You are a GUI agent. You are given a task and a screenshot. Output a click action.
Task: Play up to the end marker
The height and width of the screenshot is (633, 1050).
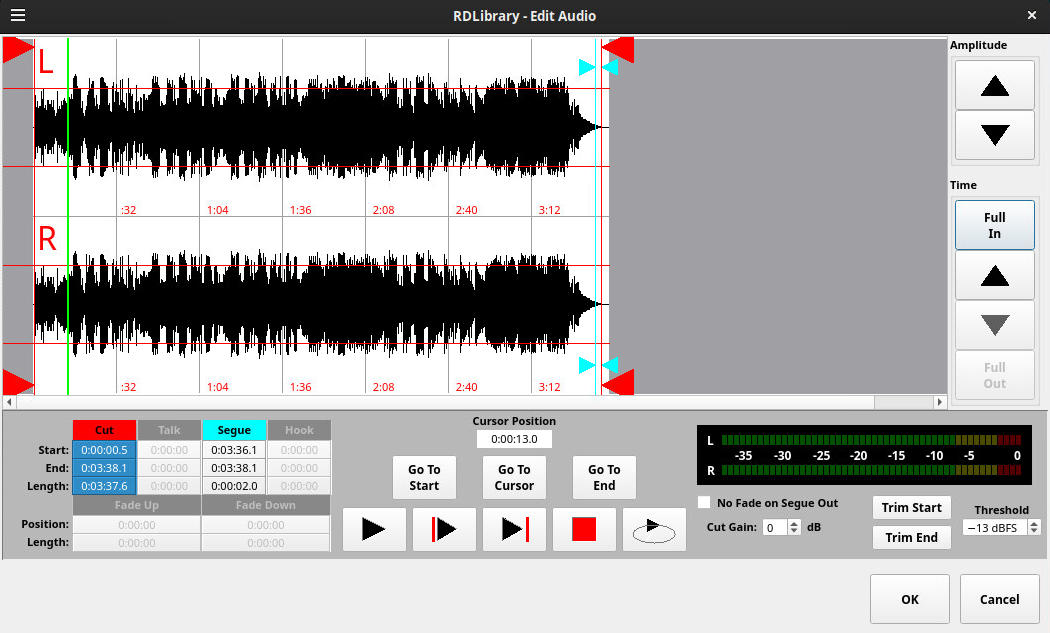(514, 529)
